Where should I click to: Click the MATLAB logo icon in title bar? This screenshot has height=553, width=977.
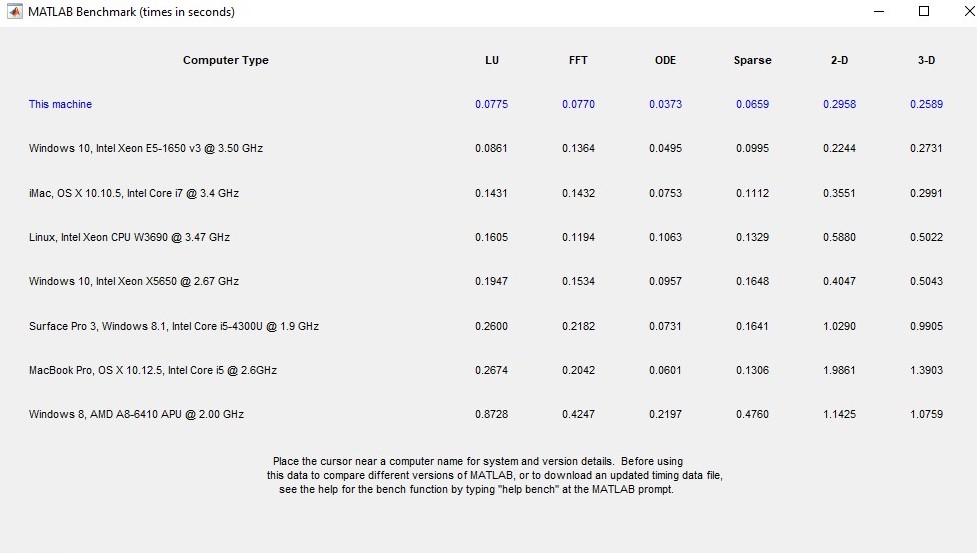coord(14,12)
